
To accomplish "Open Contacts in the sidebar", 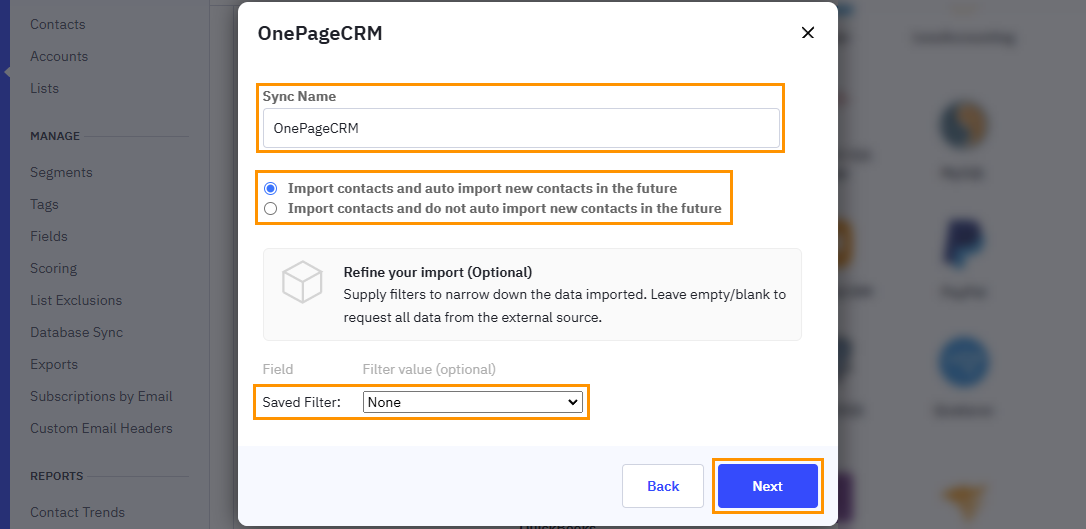I will (x=57, y=24).
